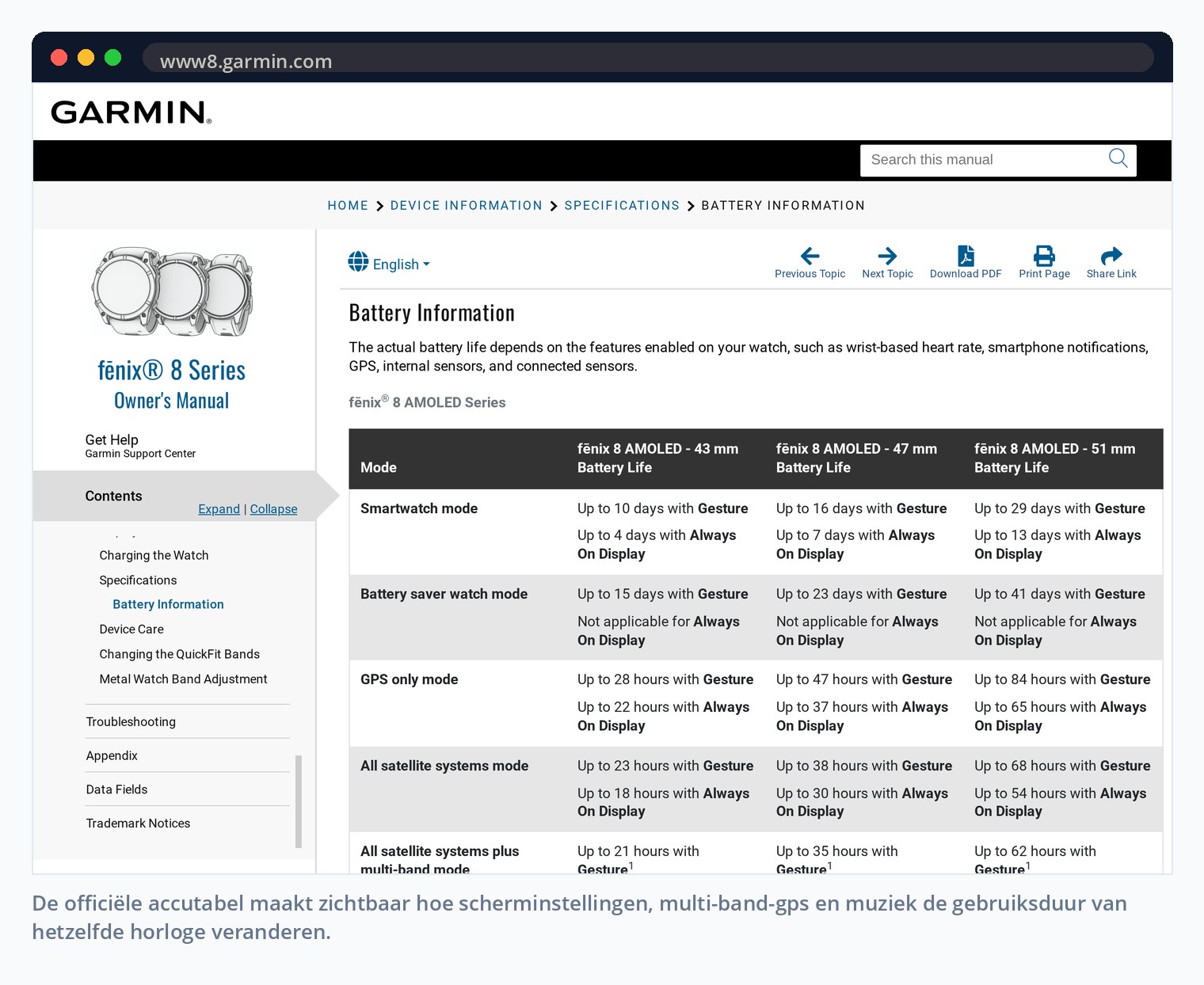Click the fēnix 8 watches thumbnail
This screenshot has height=985, width=1204.
point(172,292)
